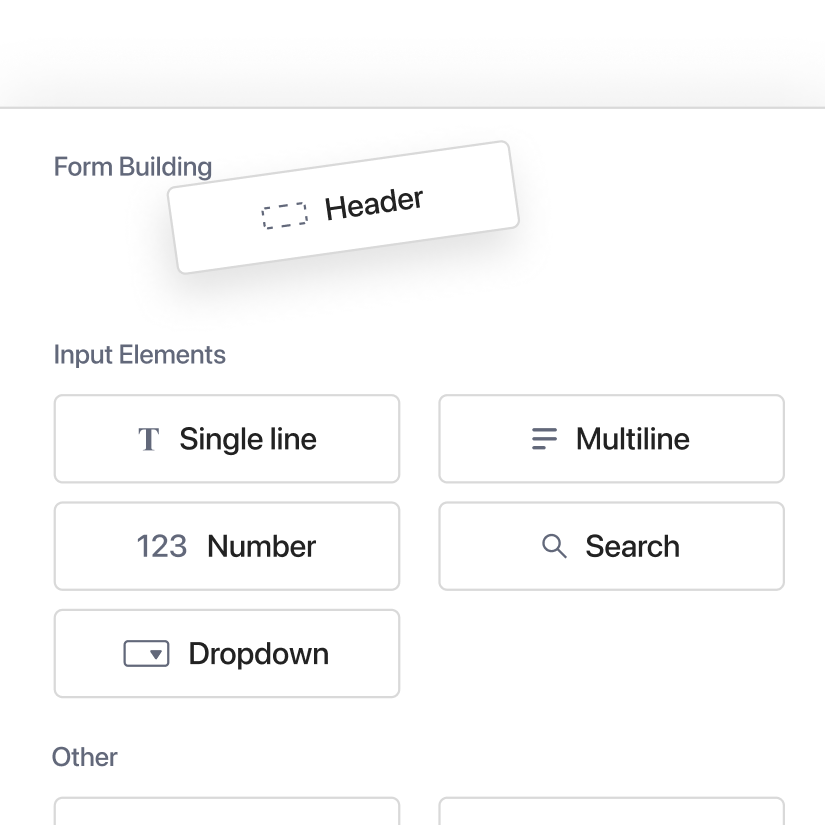Click the blank top bar above Form Building

(x=412, y=52)
